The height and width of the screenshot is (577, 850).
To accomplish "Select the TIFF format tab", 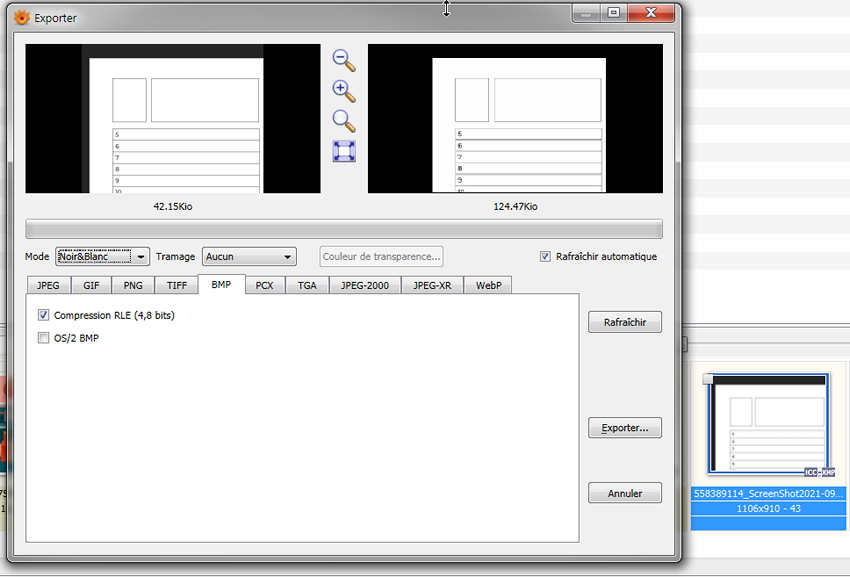I will (x=176, y=285).
